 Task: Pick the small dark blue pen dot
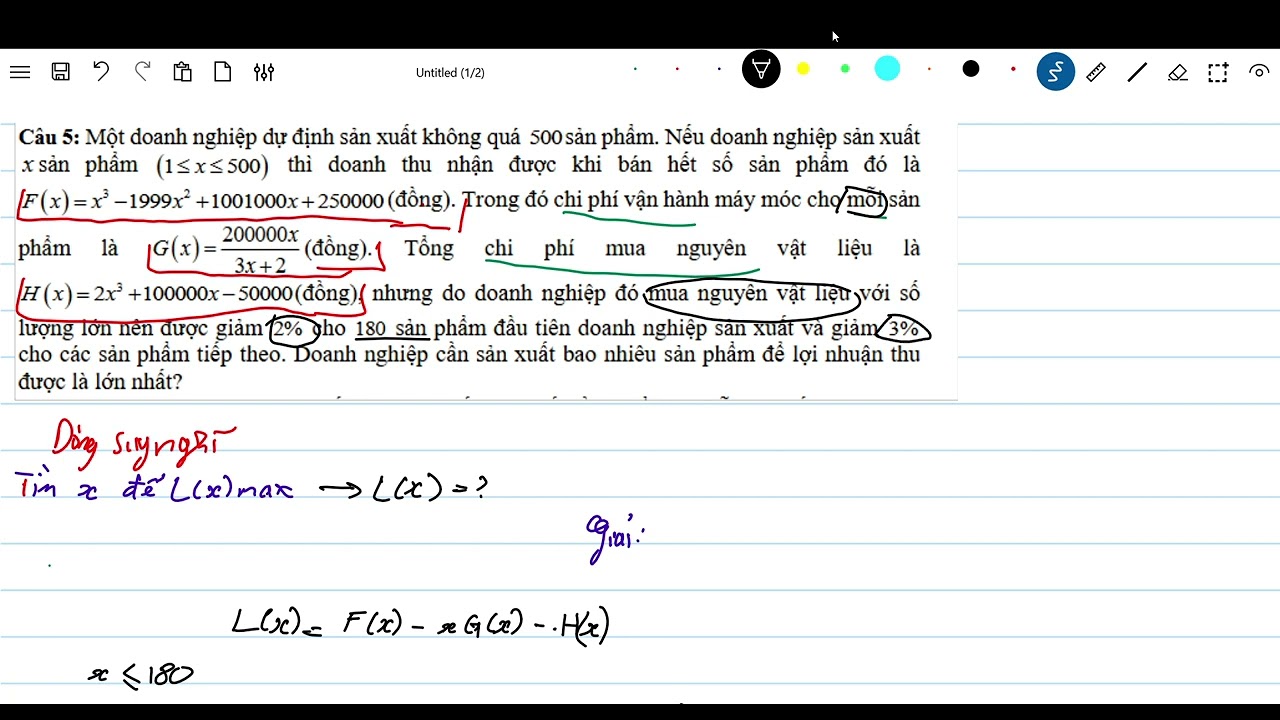tap(719, 69)
